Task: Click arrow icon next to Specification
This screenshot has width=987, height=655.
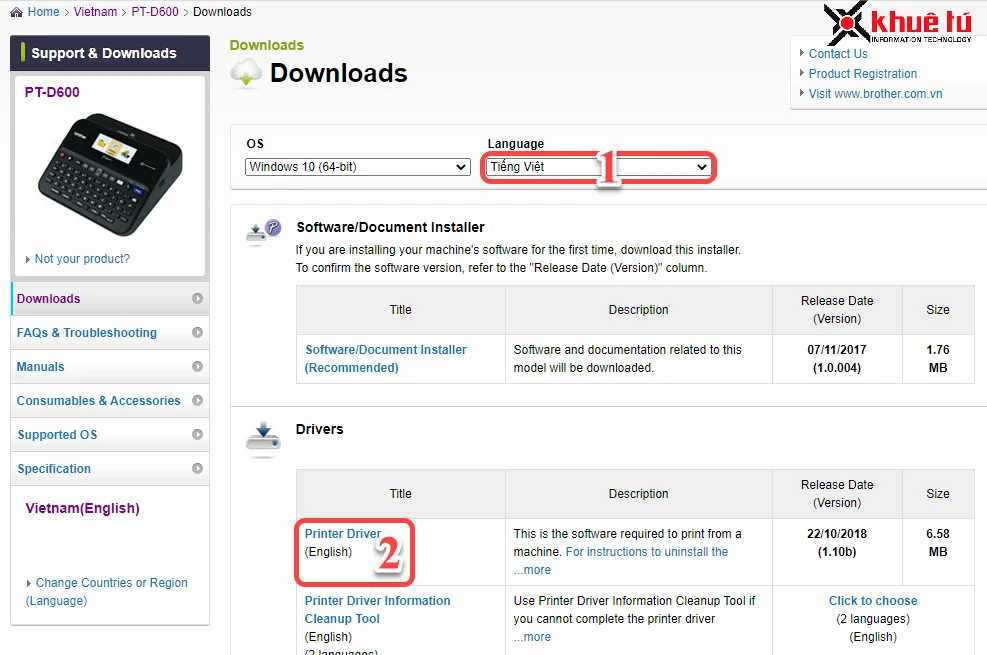Action: coord(197,469)
